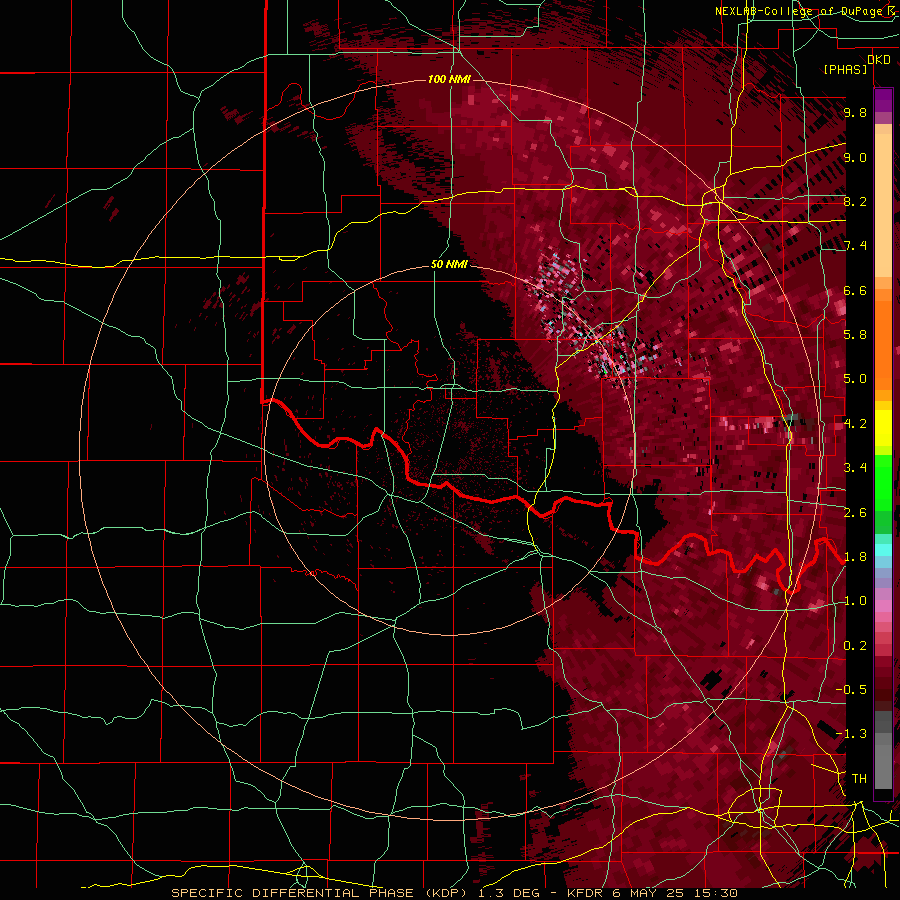Viewport: 900px width, 900px height.
Task: Pick the pink segment beside 1.0 on the color bar
Action: coord(883,606)
